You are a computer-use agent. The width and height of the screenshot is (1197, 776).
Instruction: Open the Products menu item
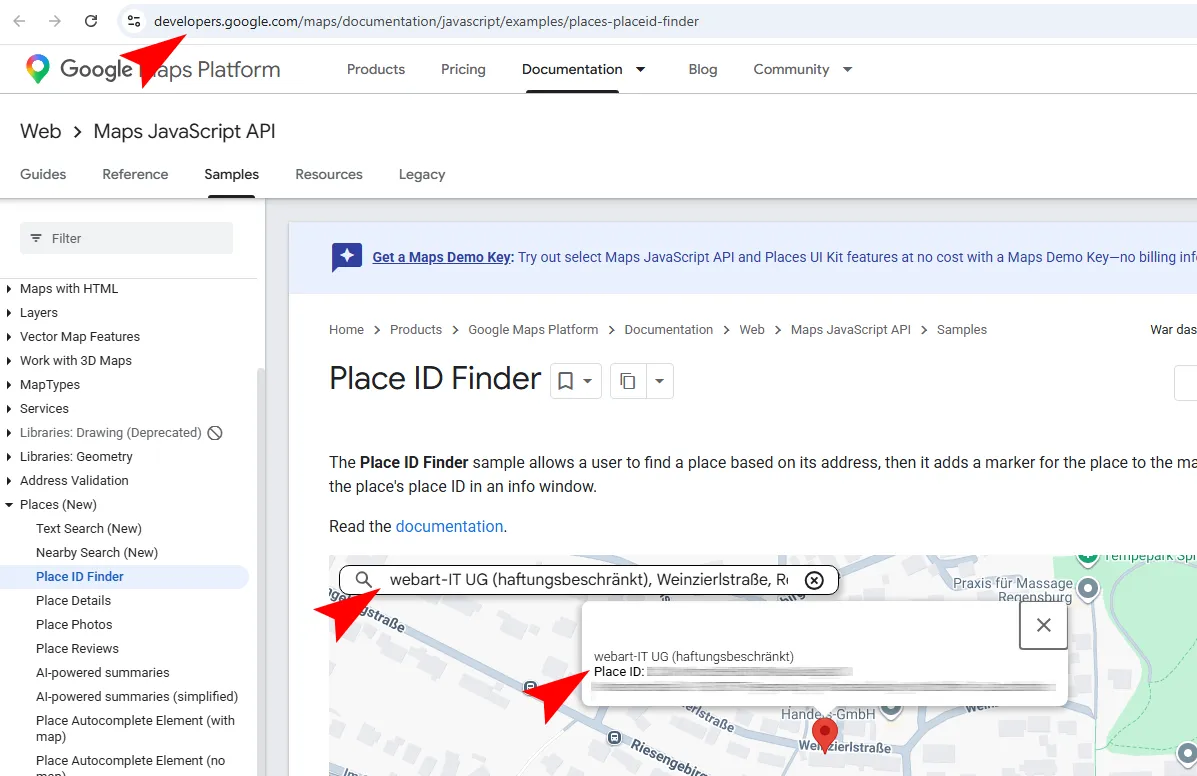(x=376, y=69)
